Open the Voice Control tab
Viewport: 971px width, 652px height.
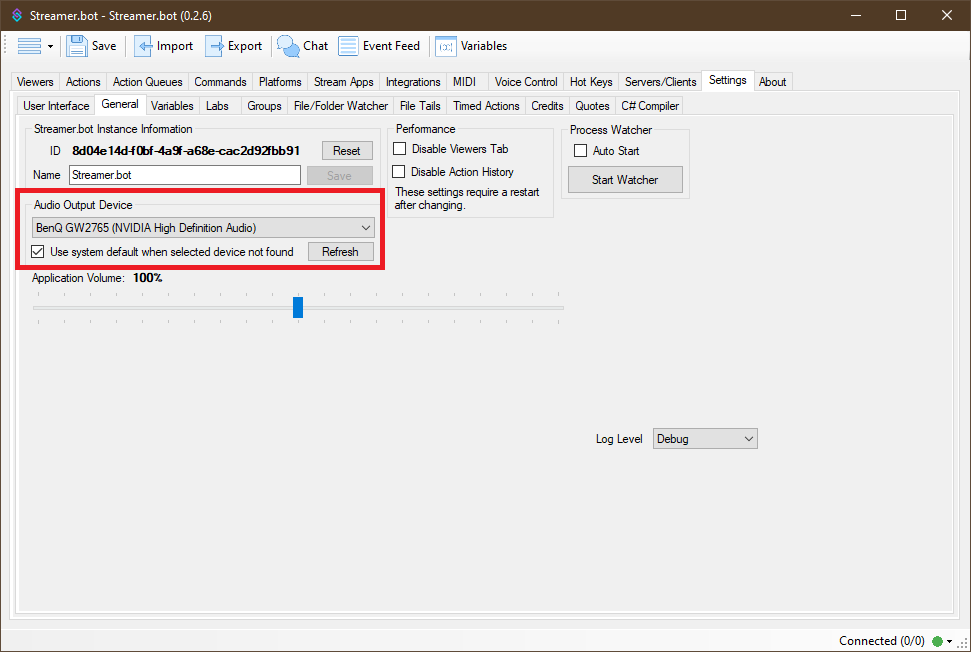click(526, 82)
